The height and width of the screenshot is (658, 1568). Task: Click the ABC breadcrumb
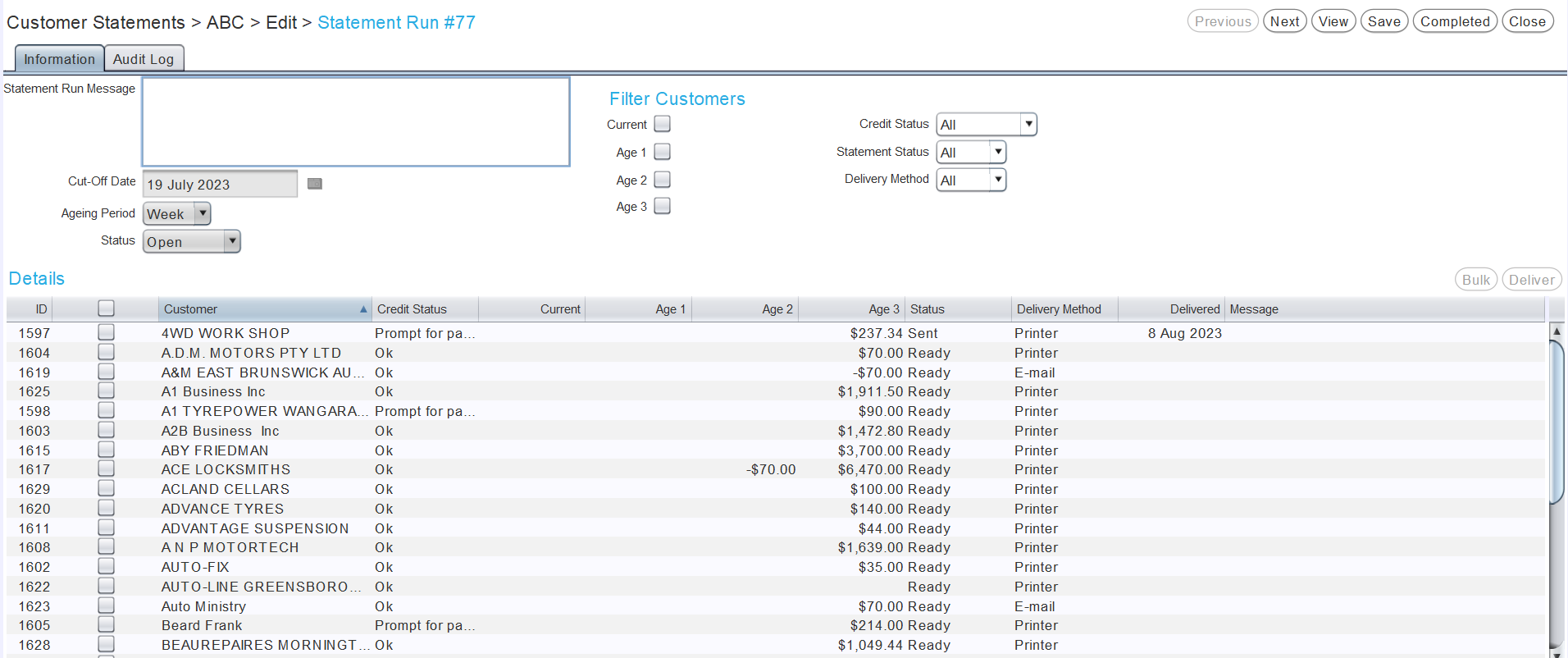click(x=226, y=22)
